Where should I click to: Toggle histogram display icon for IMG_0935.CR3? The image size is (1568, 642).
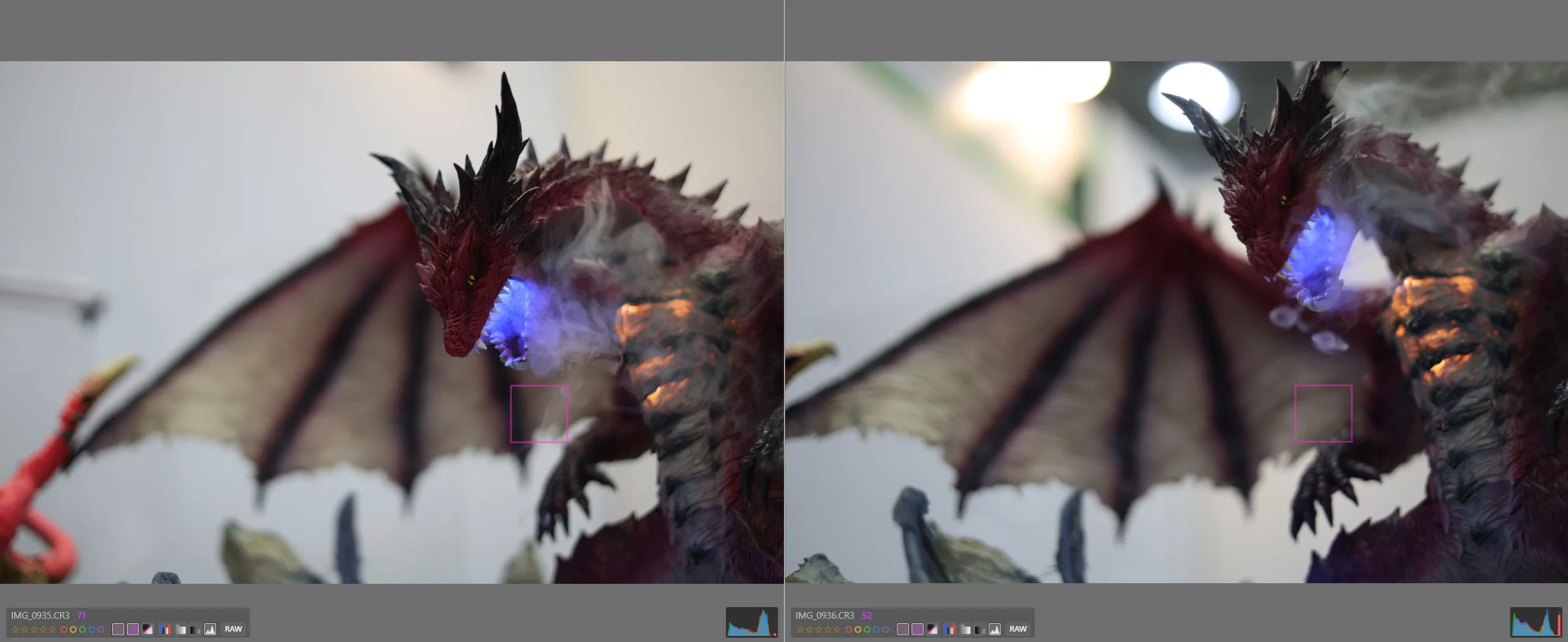pos(210,629)
